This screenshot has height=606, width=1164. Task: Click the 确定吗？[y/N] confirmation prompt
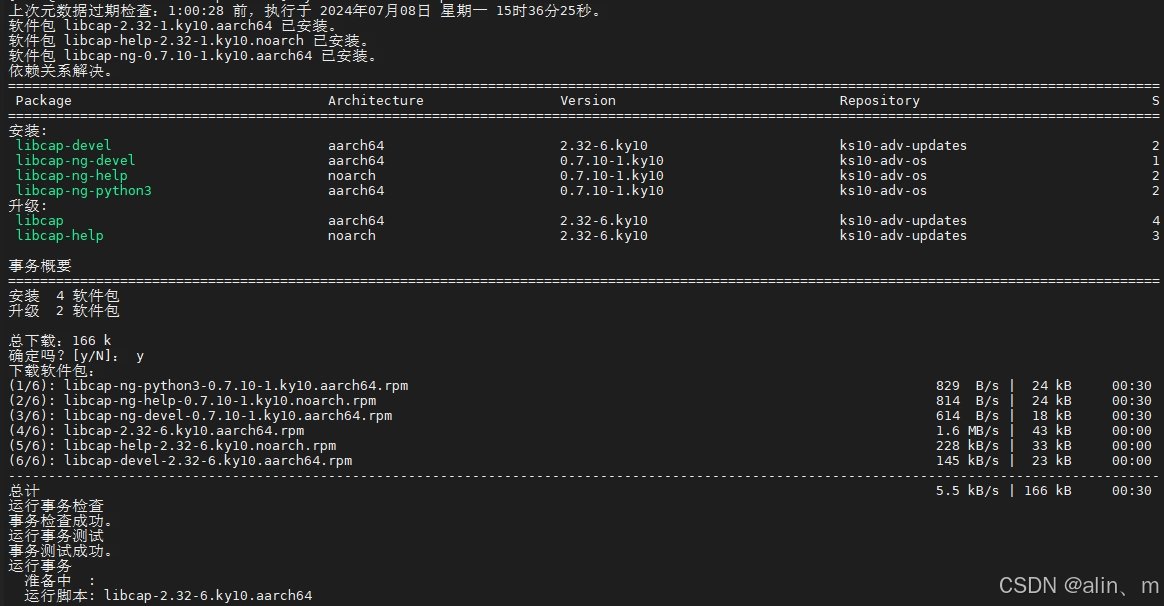click(x=63, y=356)
